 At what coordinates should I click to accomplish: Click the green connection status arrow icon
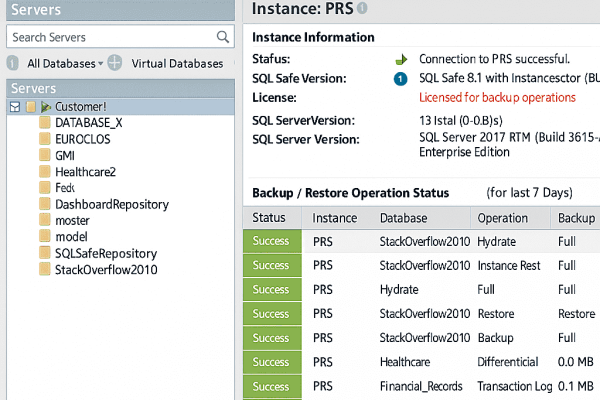(x=401, y=59)
